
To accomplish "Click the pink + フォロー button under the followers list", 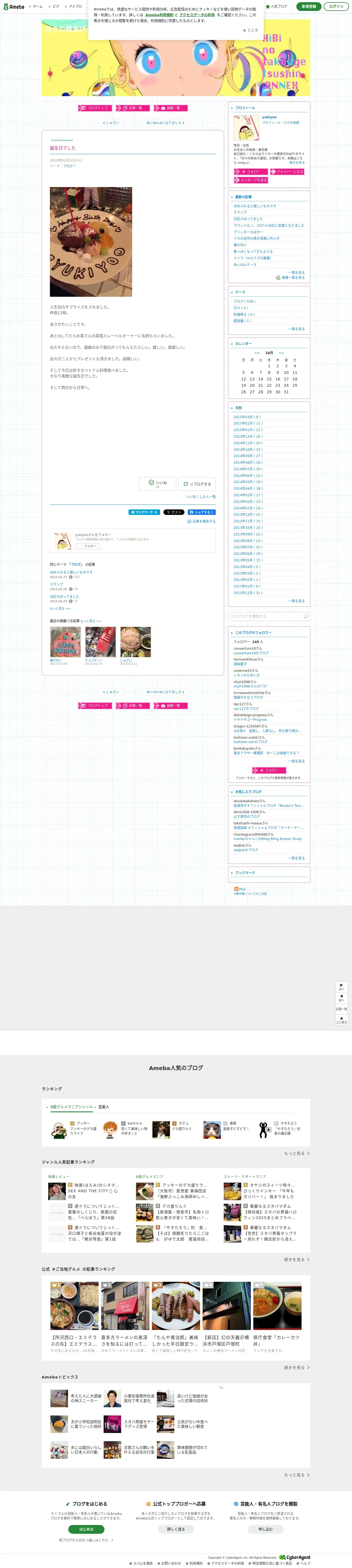I will coord(269,771).
